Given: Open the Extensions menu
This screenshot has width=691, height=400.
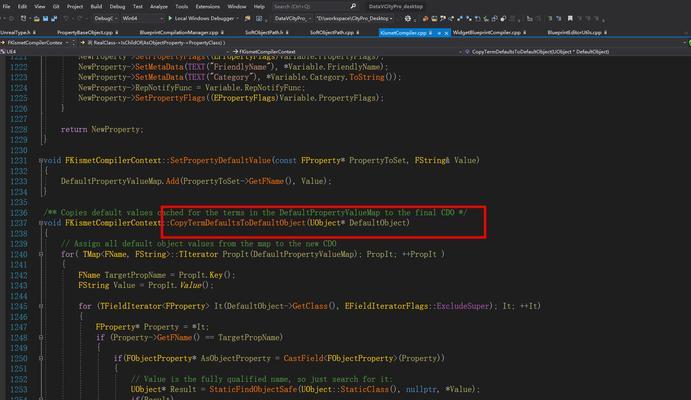Looking at the screenshot, I should point(208,6).
